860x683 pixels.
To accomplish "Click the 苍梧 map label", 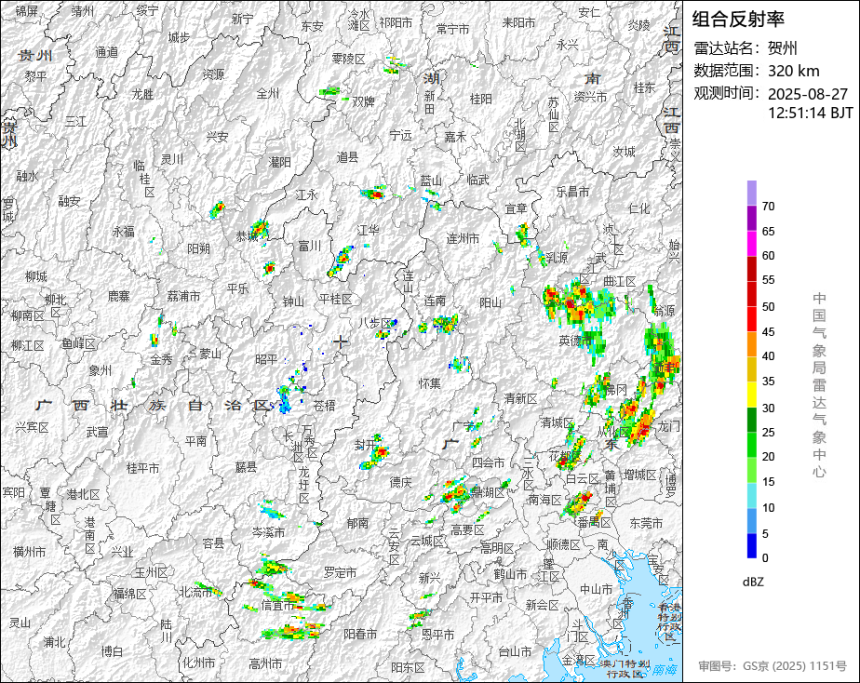I will pos(324,405).
